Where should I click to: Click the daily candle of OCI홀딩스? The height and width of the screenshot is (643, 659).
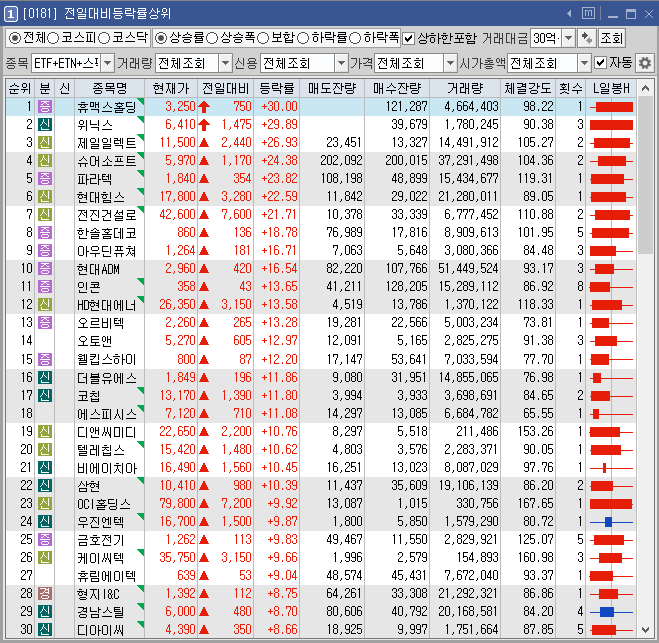point(611,503)
